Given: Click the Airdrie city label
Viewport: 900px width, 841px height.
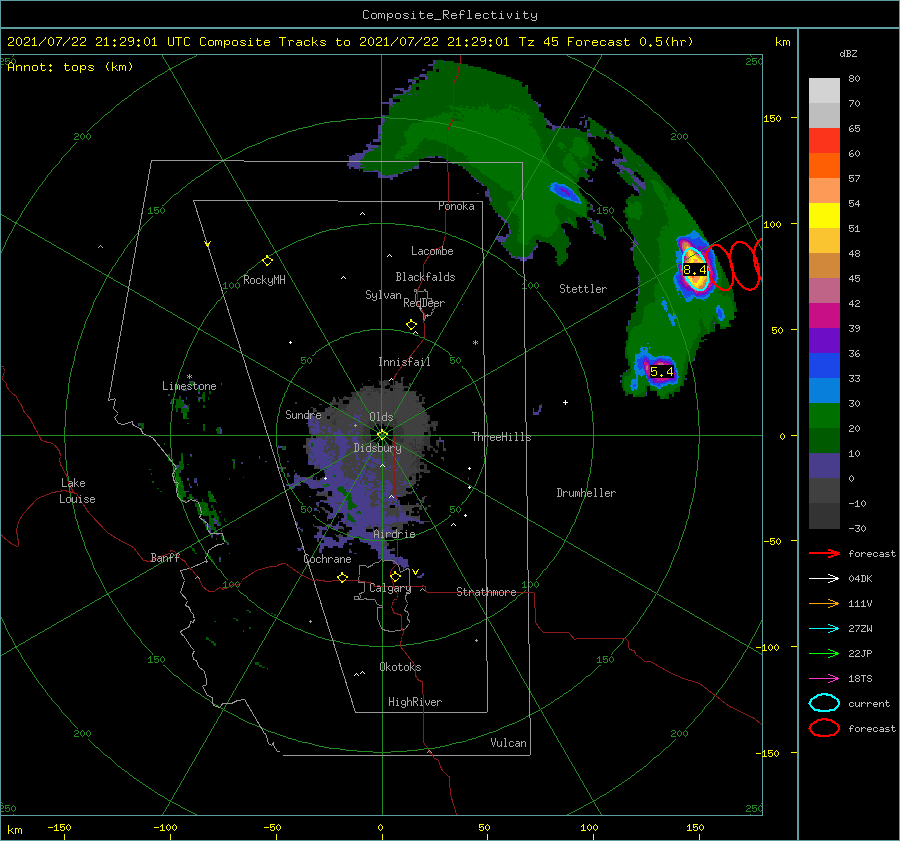Looking at the screenshot, I should 394,534.
